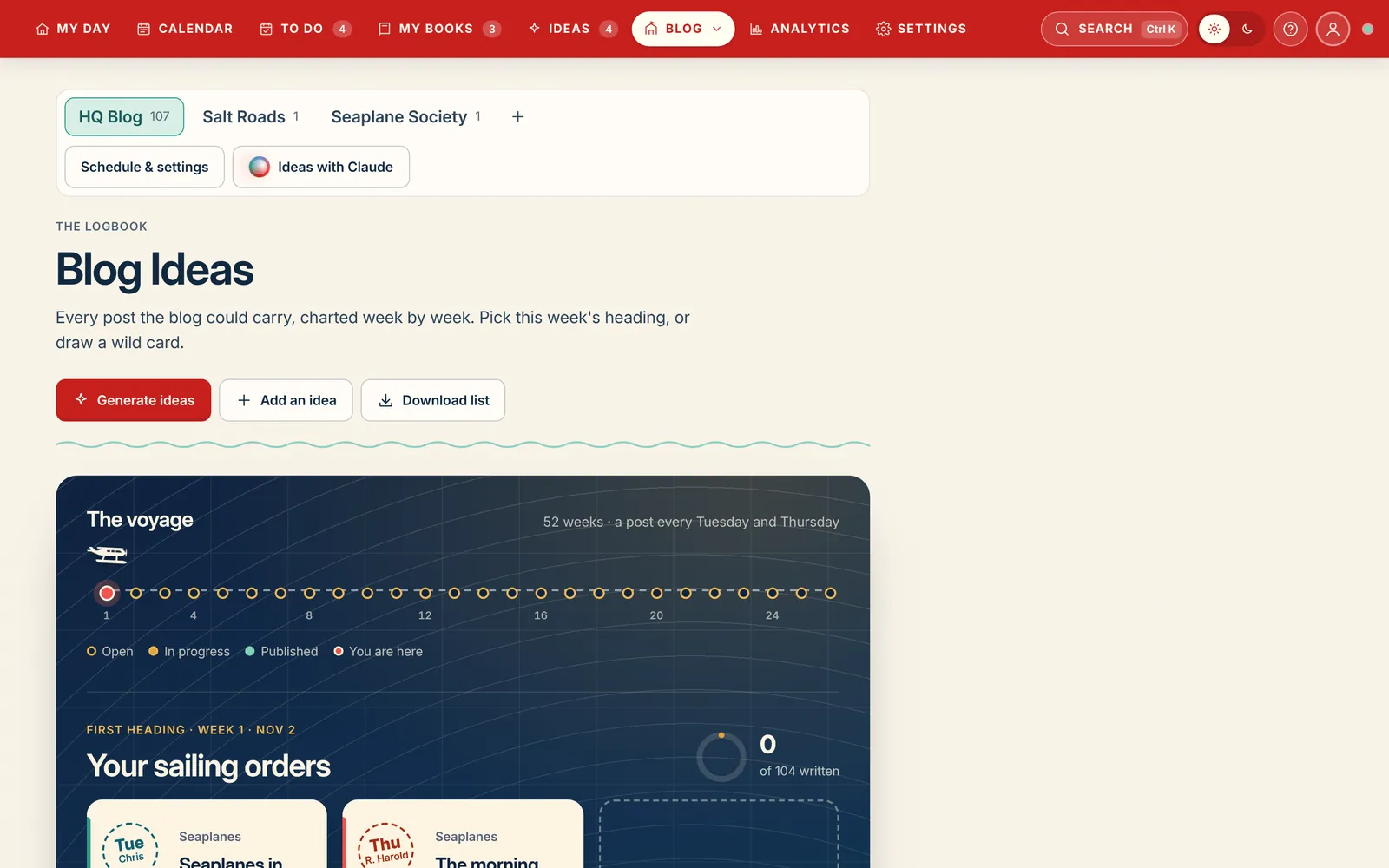Open the help question mark icon
This screenshot has width=1389, height=868.
point(1290,29)
